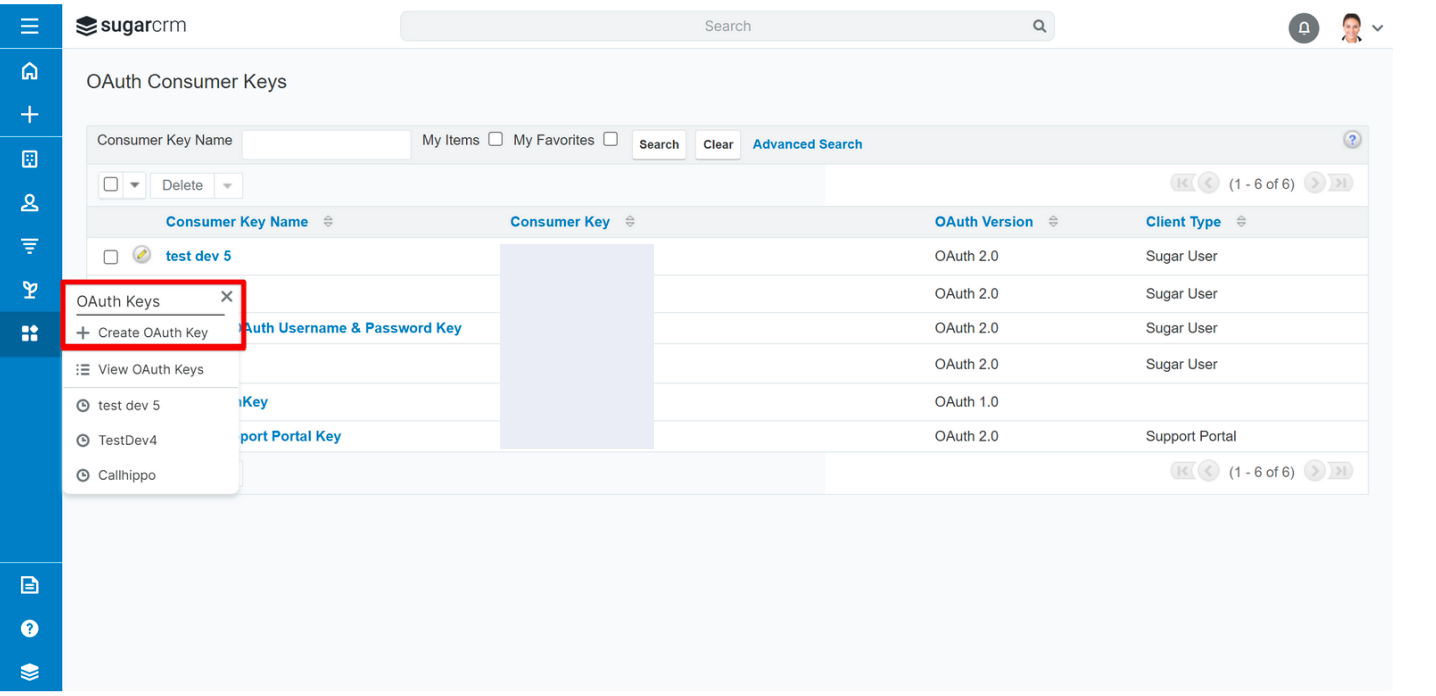Viewport: 1436px width, 696px height.
Task: Click the Support Portal client type cell
Action: coord(1191,436)
